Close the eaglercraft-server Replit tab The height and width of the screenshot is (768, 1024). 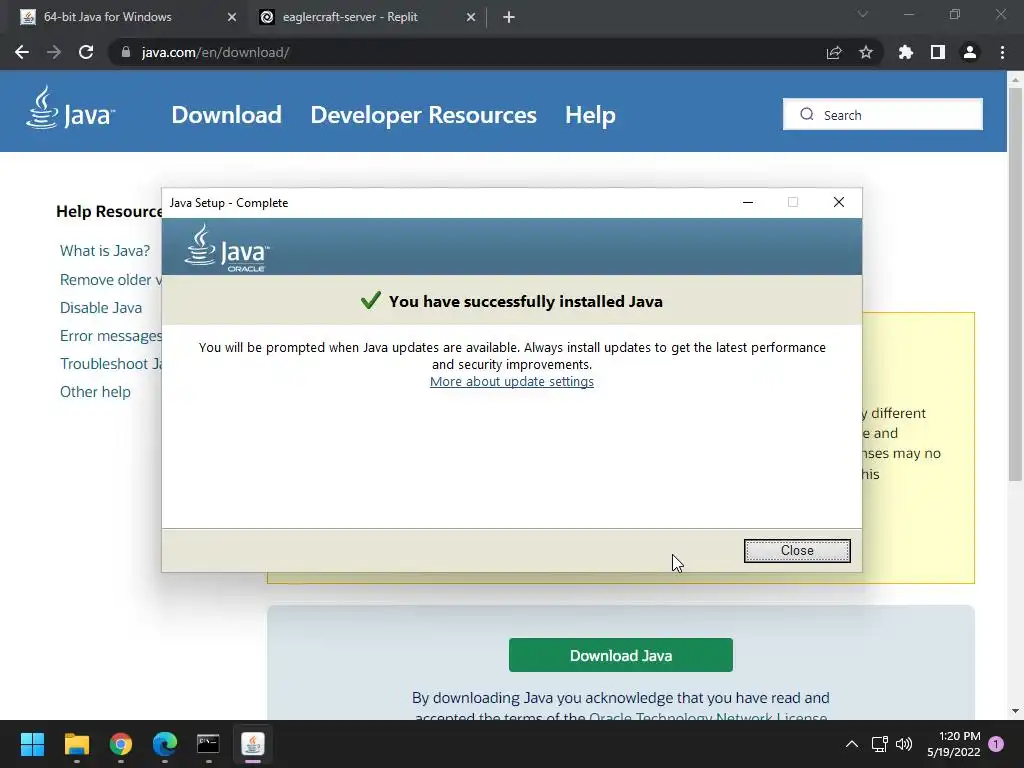(471, 17)
